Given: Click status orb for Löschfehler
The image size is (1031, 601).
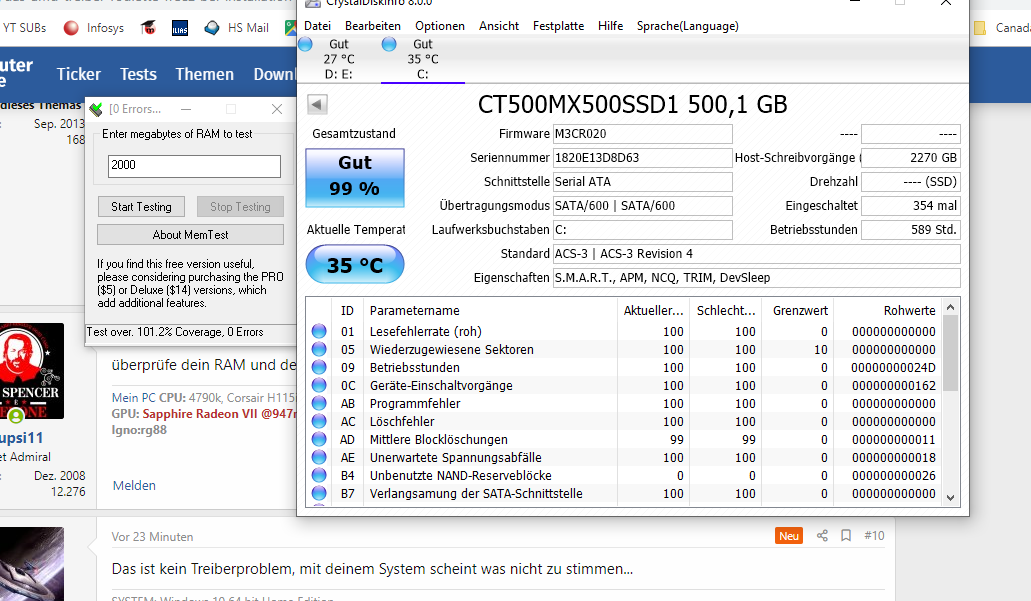Looking at the screenshot, I should pos(319,421).
